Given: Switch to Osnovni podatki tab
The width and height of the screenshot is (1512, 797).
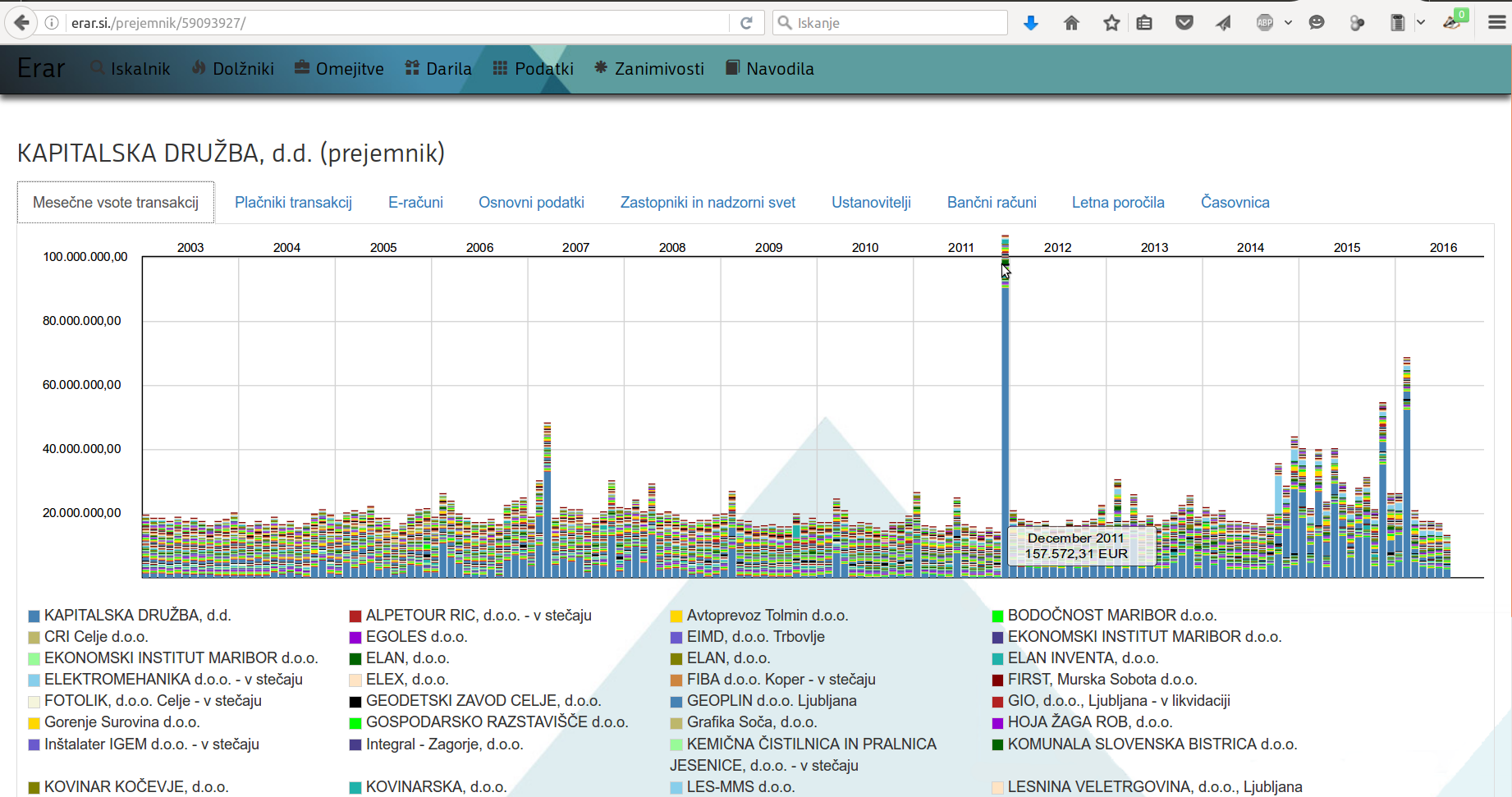Looking at the screenshot, I should click(x=531, y=203).
